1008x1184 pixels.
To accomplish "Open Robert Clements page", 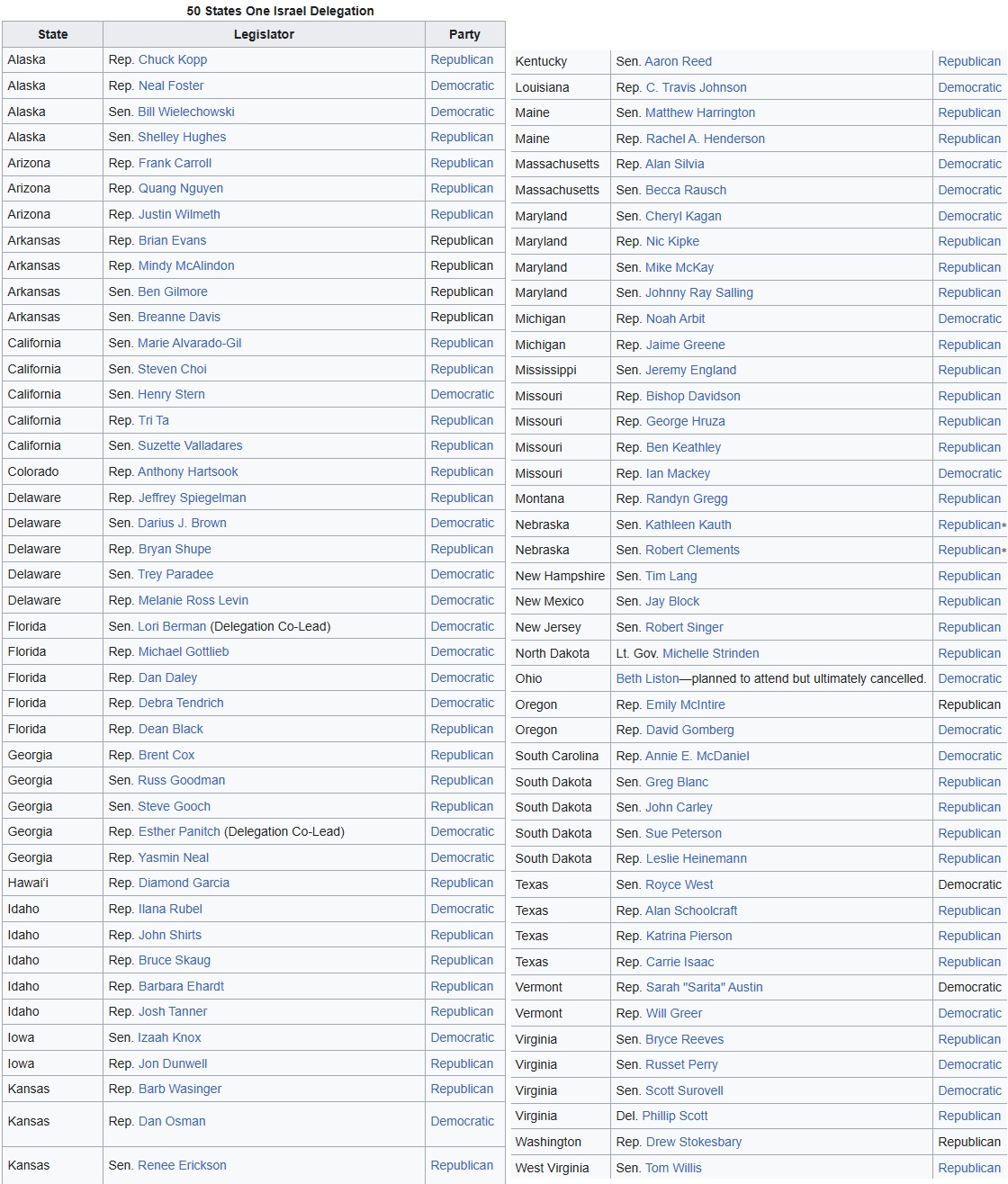I will point(692,550).
